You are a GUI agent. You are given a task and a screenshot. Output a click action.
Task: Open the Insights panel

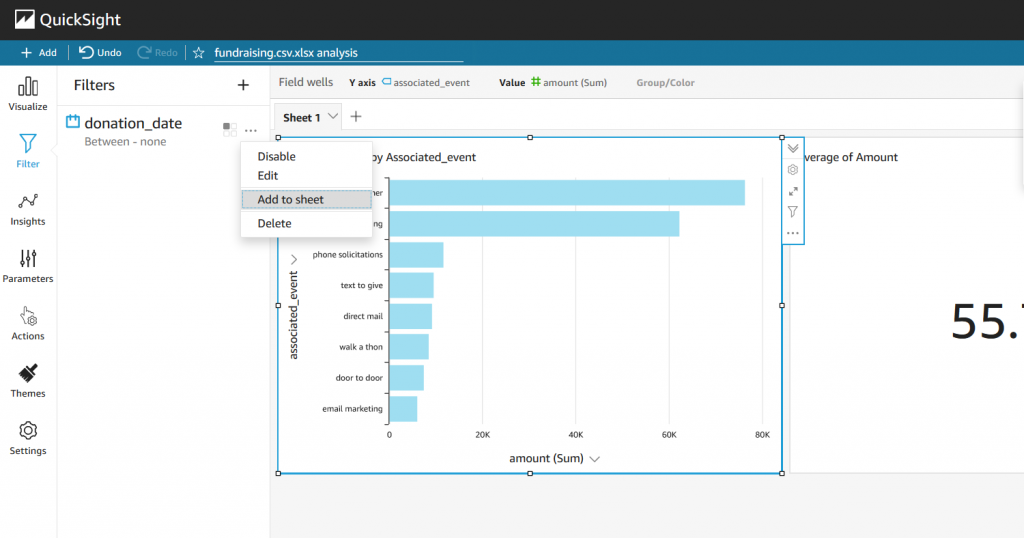(28, 209)
